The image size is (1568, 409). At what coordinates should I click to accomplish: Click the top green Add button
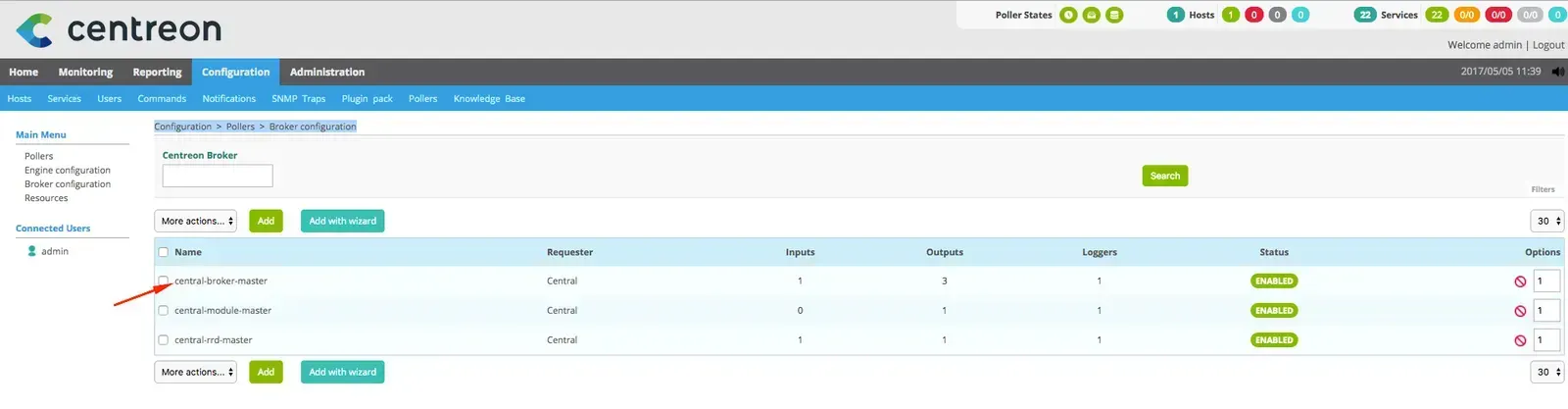coord(266,221)
